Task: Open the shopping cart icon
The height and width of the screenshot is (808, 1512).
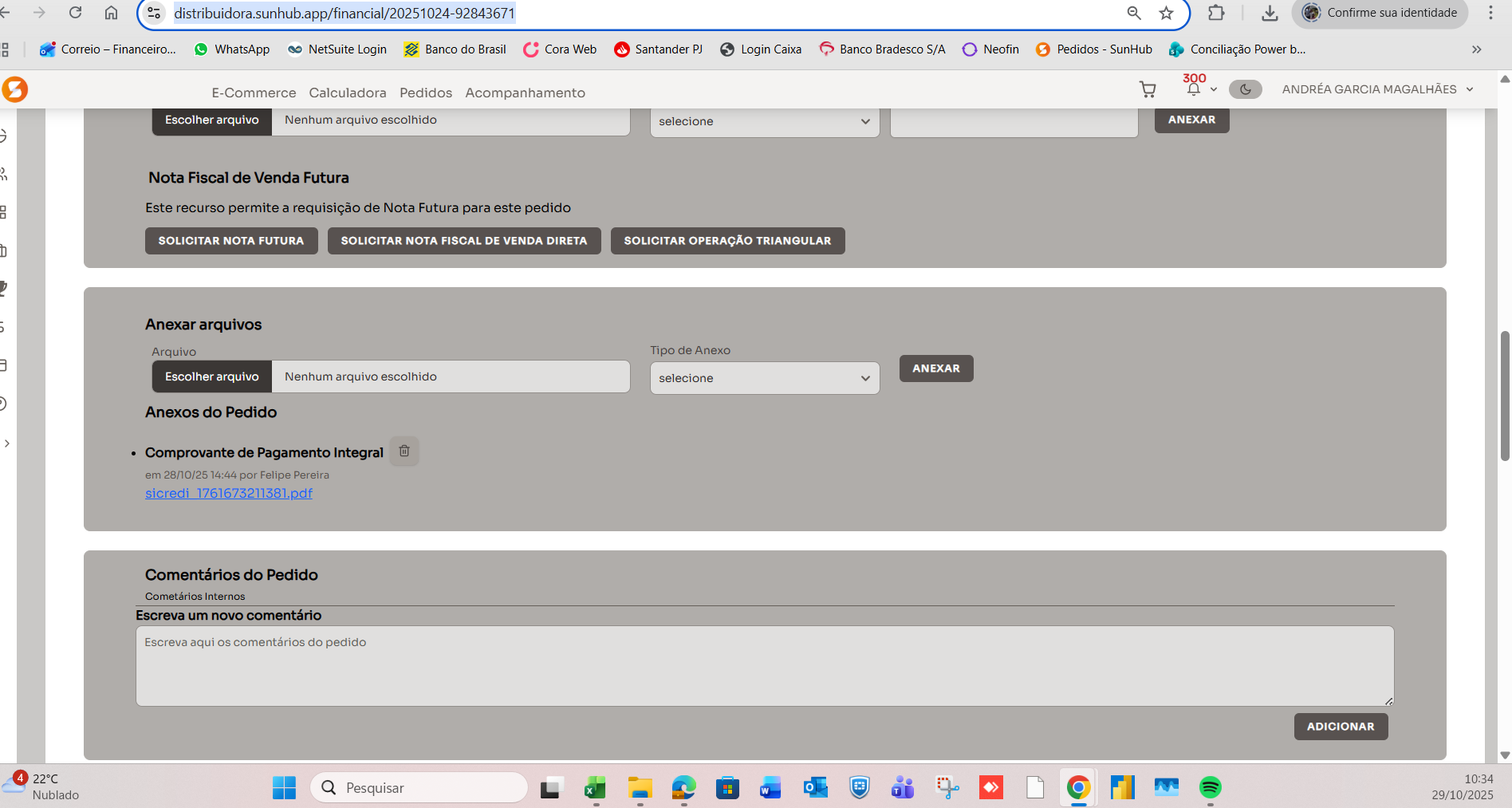Action: 1148,90
